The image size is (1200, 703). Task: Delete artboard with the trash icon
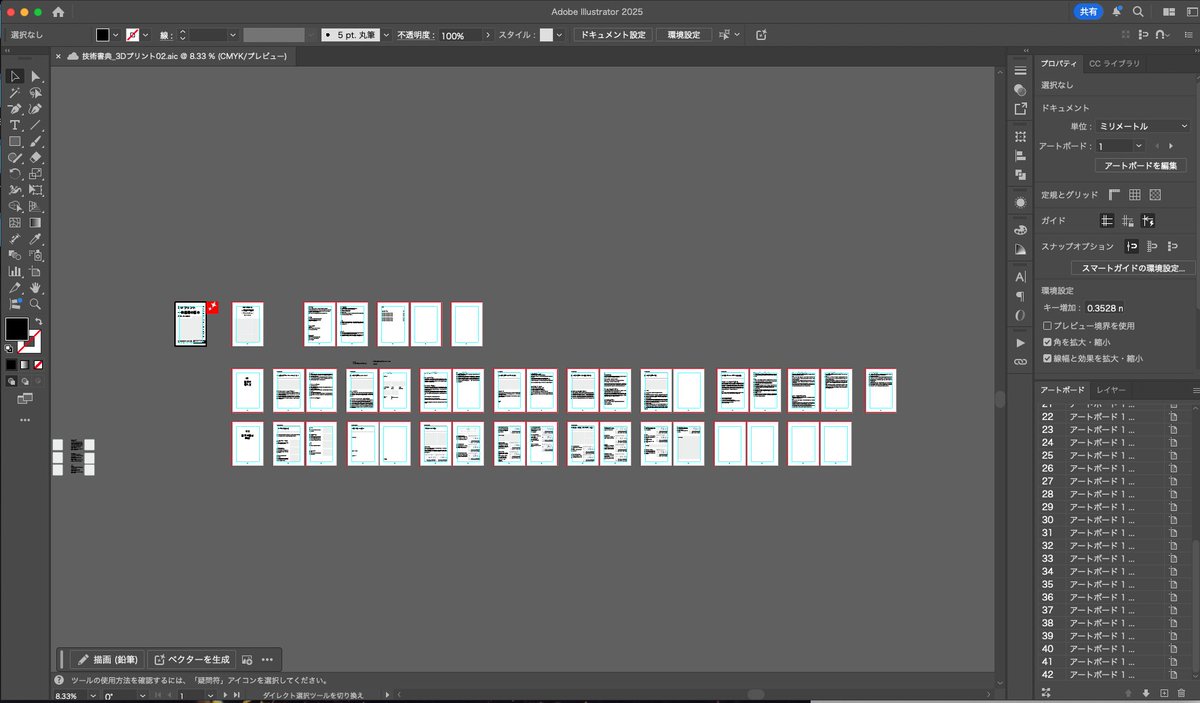click(1181, 692)
